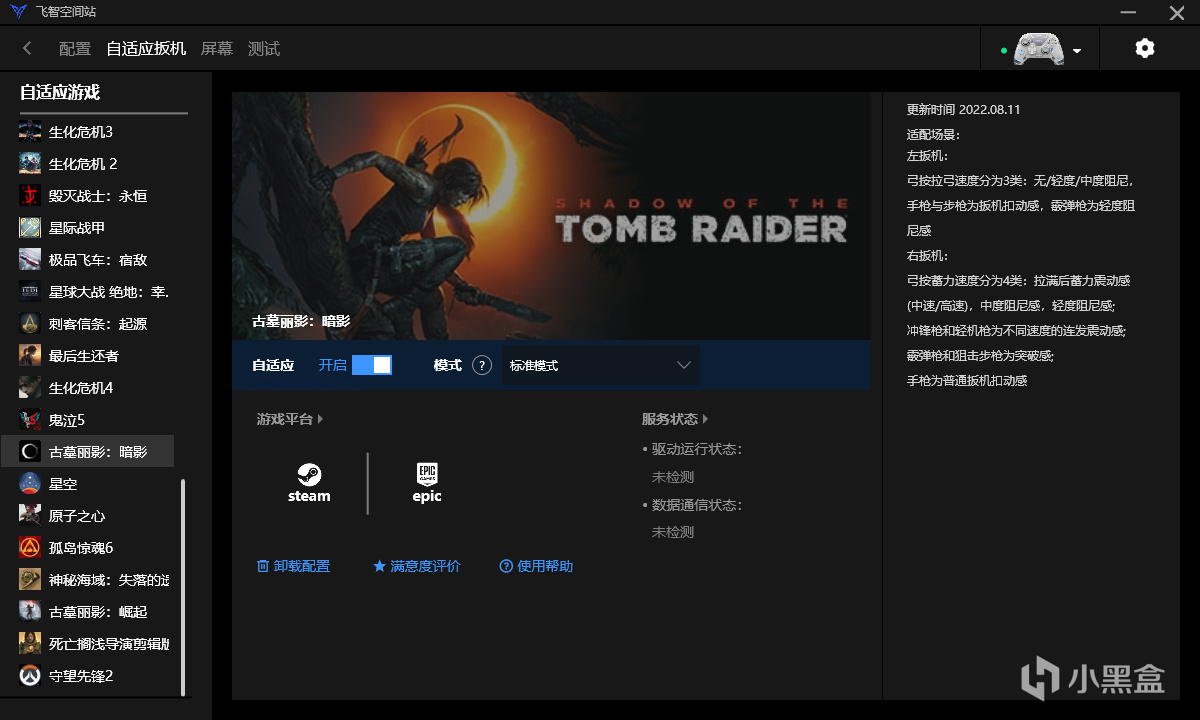
Task: Open the 标准模式 mode dropdown
Action: click(x=601, y=365)
